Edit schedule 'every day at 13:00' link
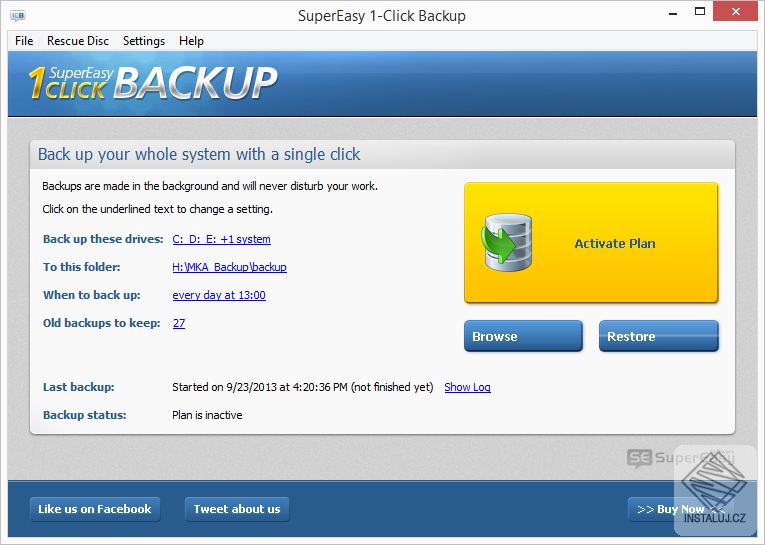This screenshot has height=545, width=765. (219, 295)
